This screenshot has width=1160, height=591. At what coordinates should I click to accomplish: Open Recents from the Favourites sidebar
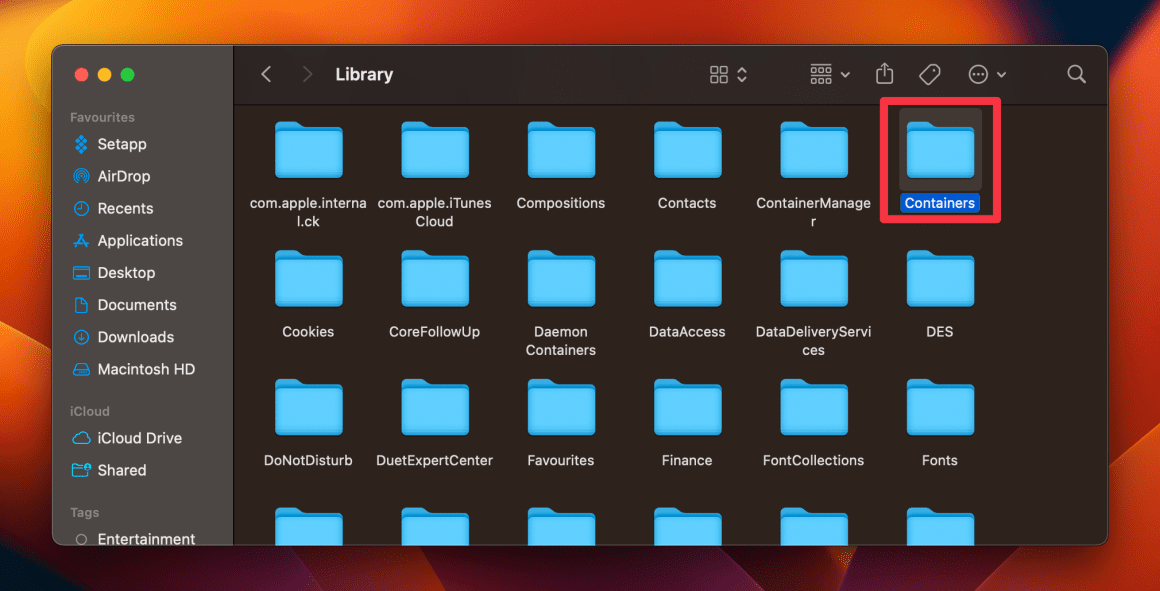coord(125,208)
